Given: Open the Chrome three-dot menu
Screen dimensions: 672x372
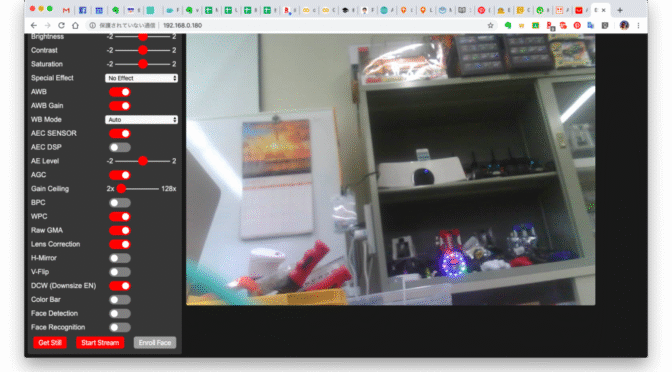Looking at the screenshot, I should pyautogui.click(x=639, y=26).
